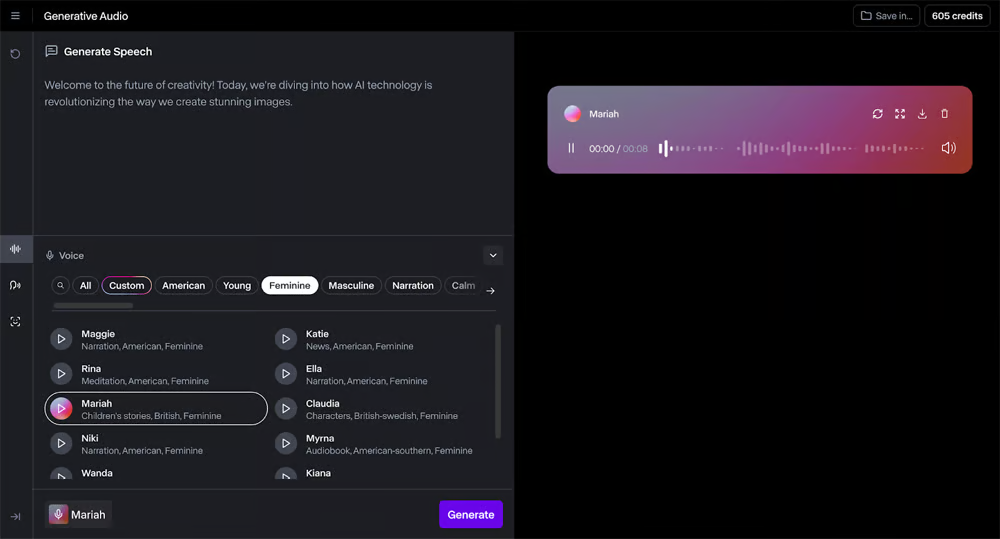Click the audio waveform to seek
The image size is (1000, 539).
click(x=790, y=148)
